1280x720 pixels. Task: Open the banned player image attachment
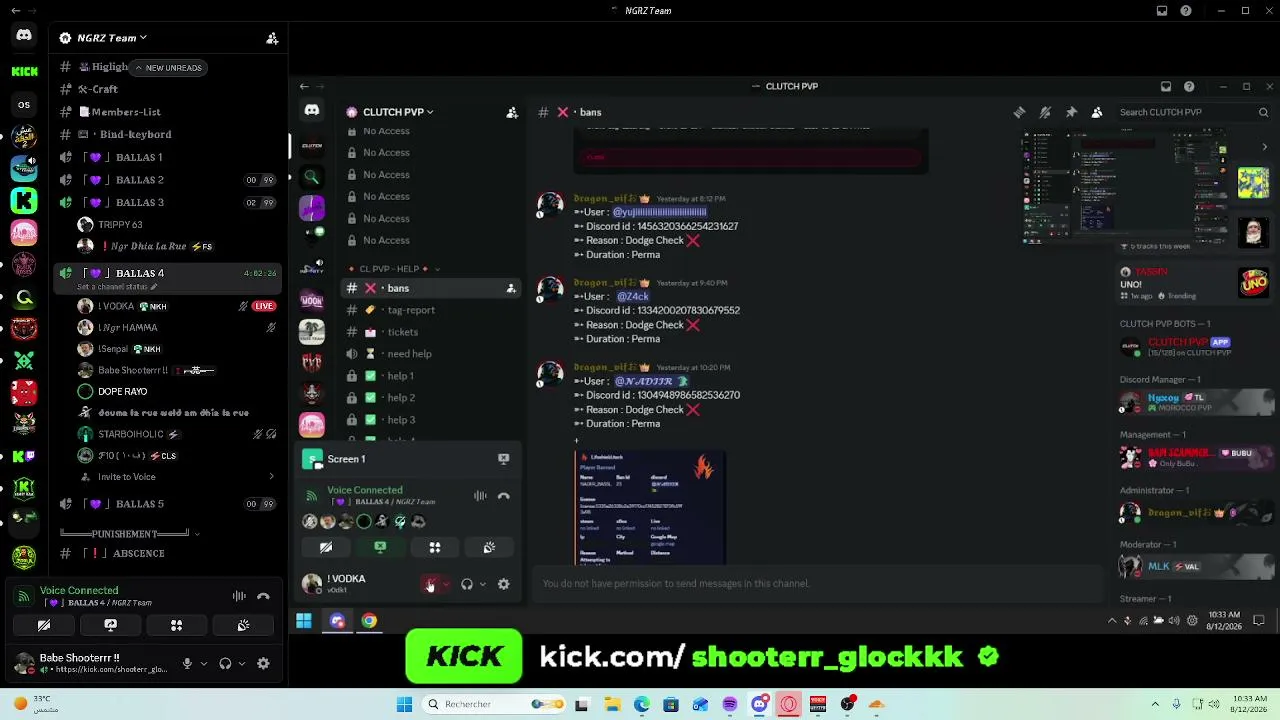650,508
